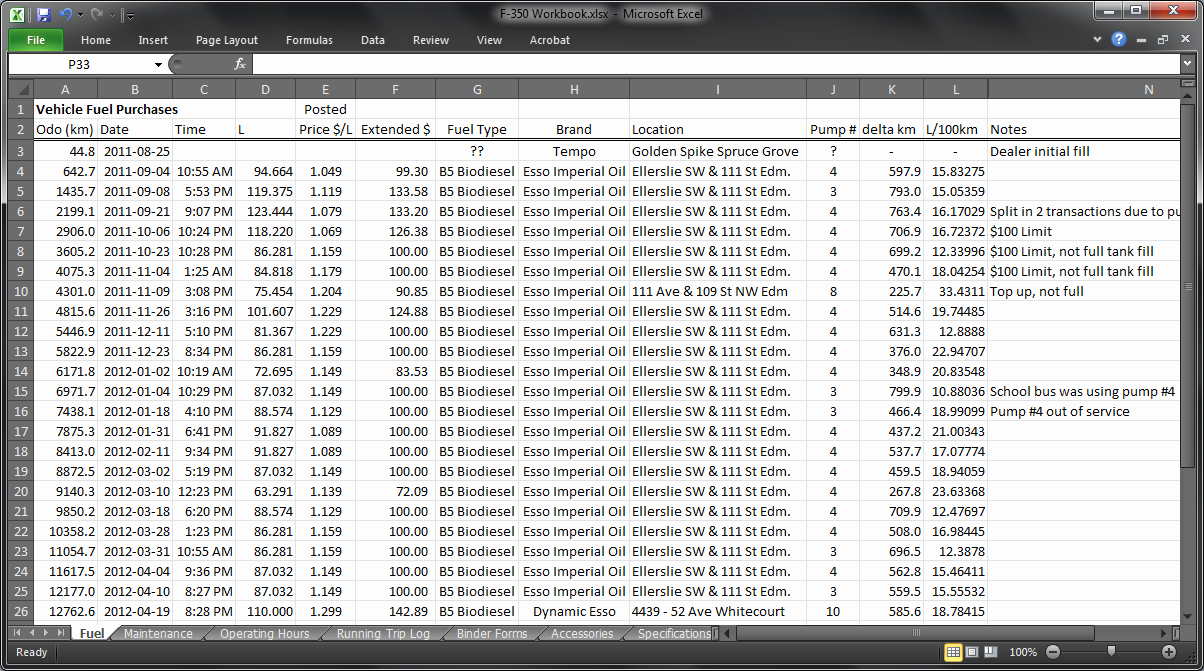Select column L header

[x=955, y=90]
